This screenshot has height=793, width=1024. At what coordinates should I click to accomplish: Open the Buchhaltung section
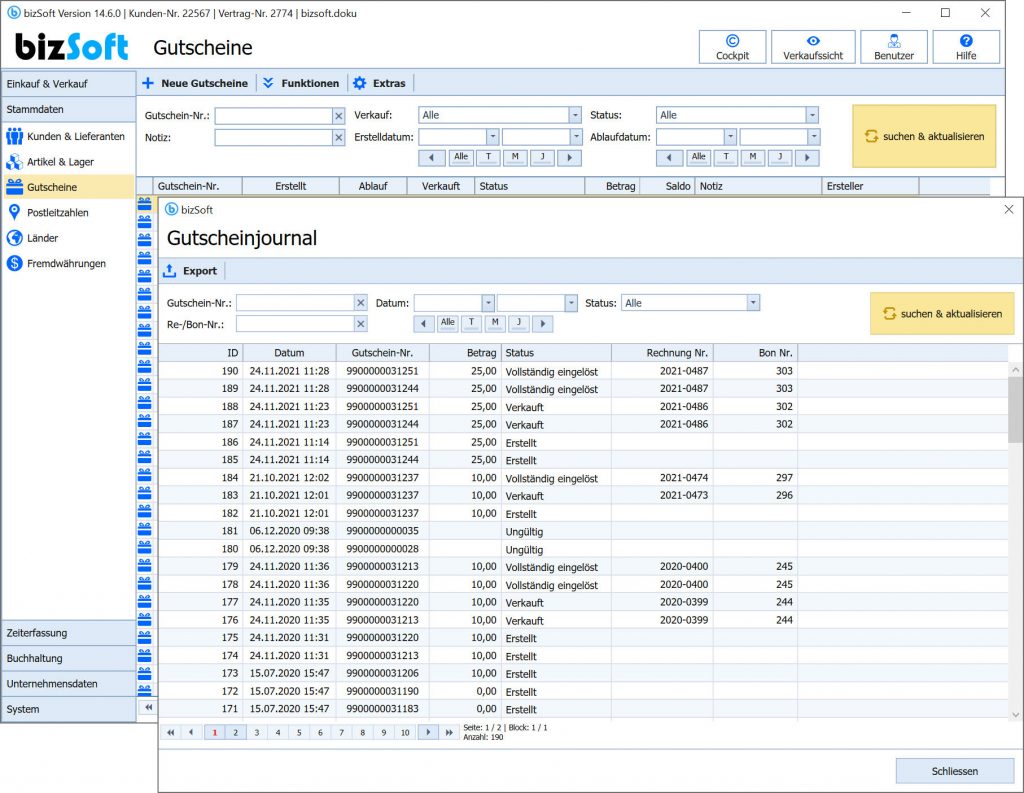pyautogui.click(x=68, y=658)
